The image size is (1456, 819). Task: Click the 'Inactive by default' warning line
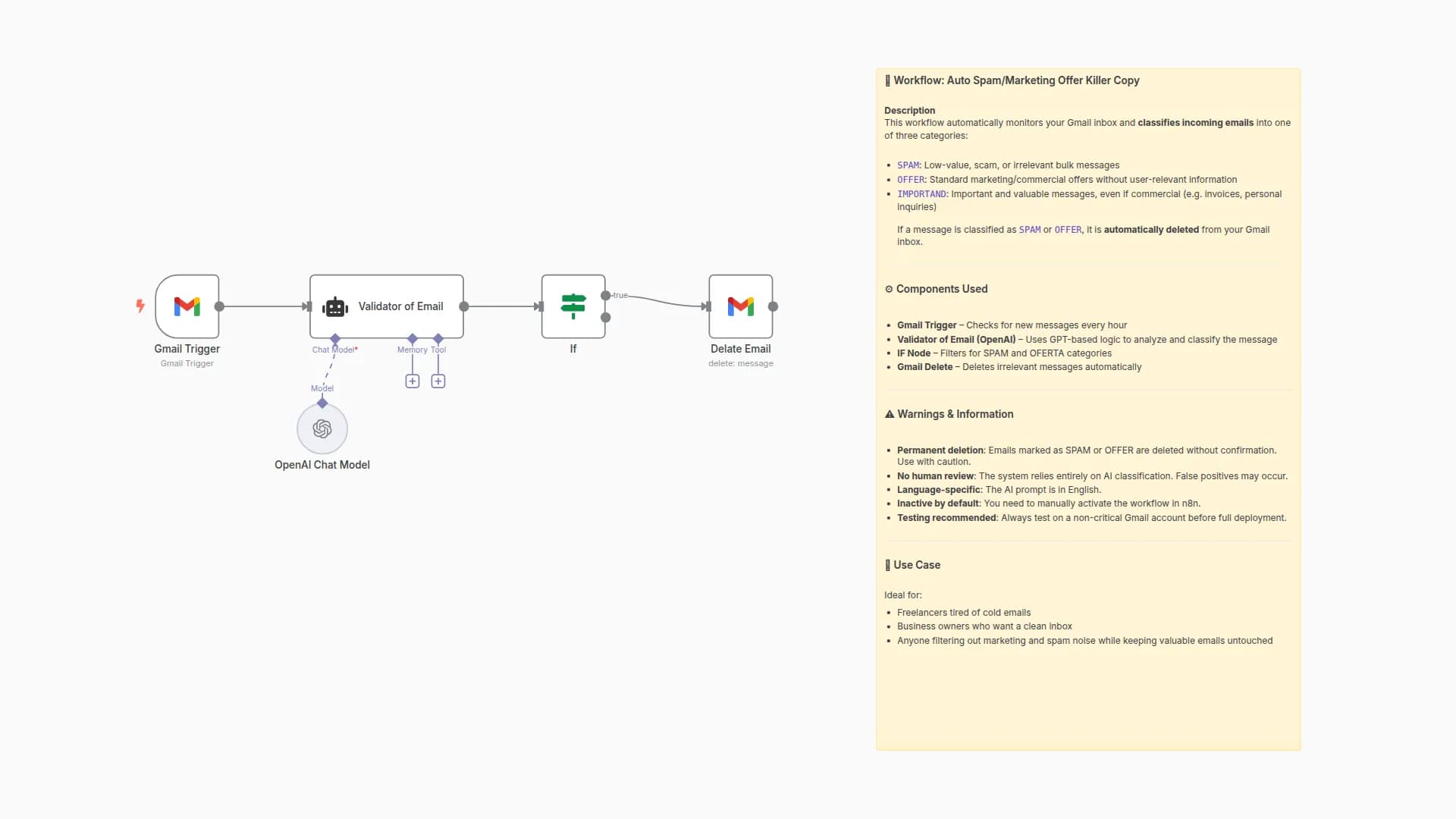[1049, 504]
